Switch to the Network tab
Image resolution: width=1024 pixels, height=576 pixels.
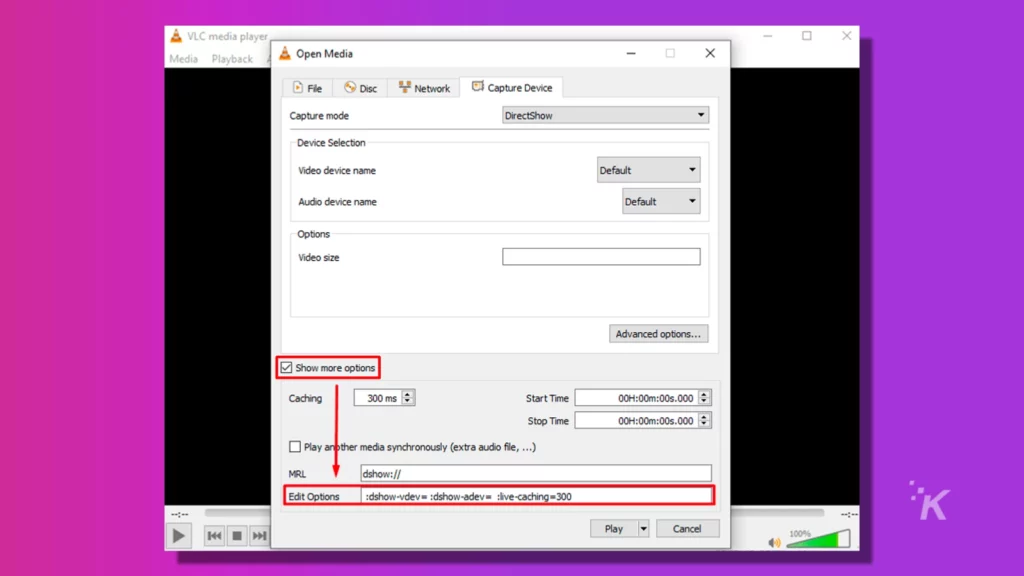pyautogui.click(x=424, y=88)
